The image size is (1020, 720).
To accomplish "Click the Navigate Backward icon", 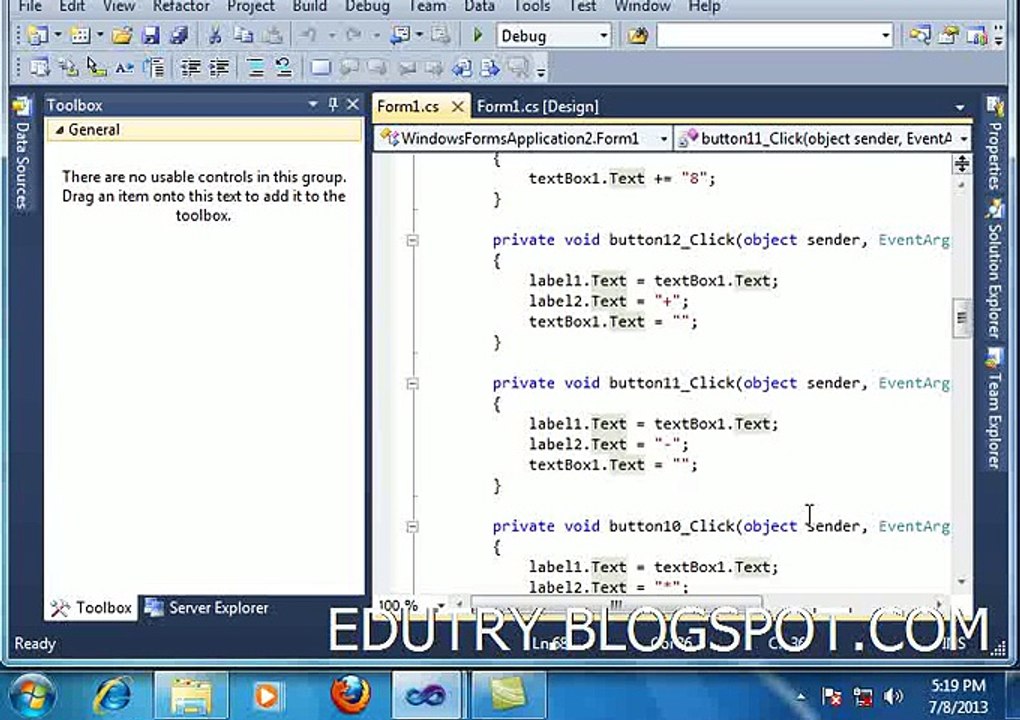I will pyautogui.click(x=399, y=35).
